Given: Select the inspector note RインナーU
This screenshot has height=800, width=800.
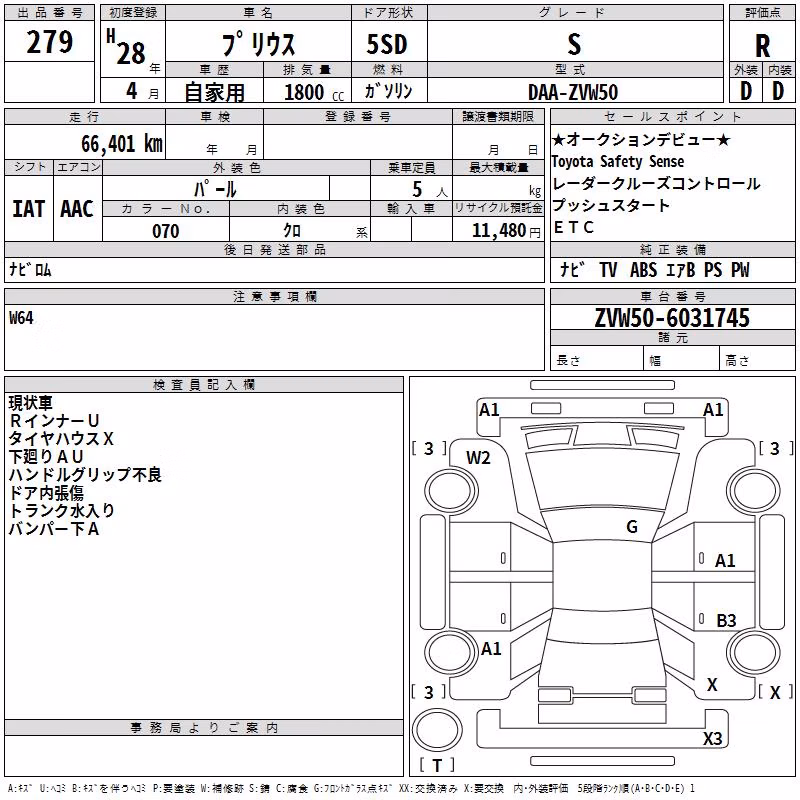Looking at the screenshot, I should [x=54, y=421].
